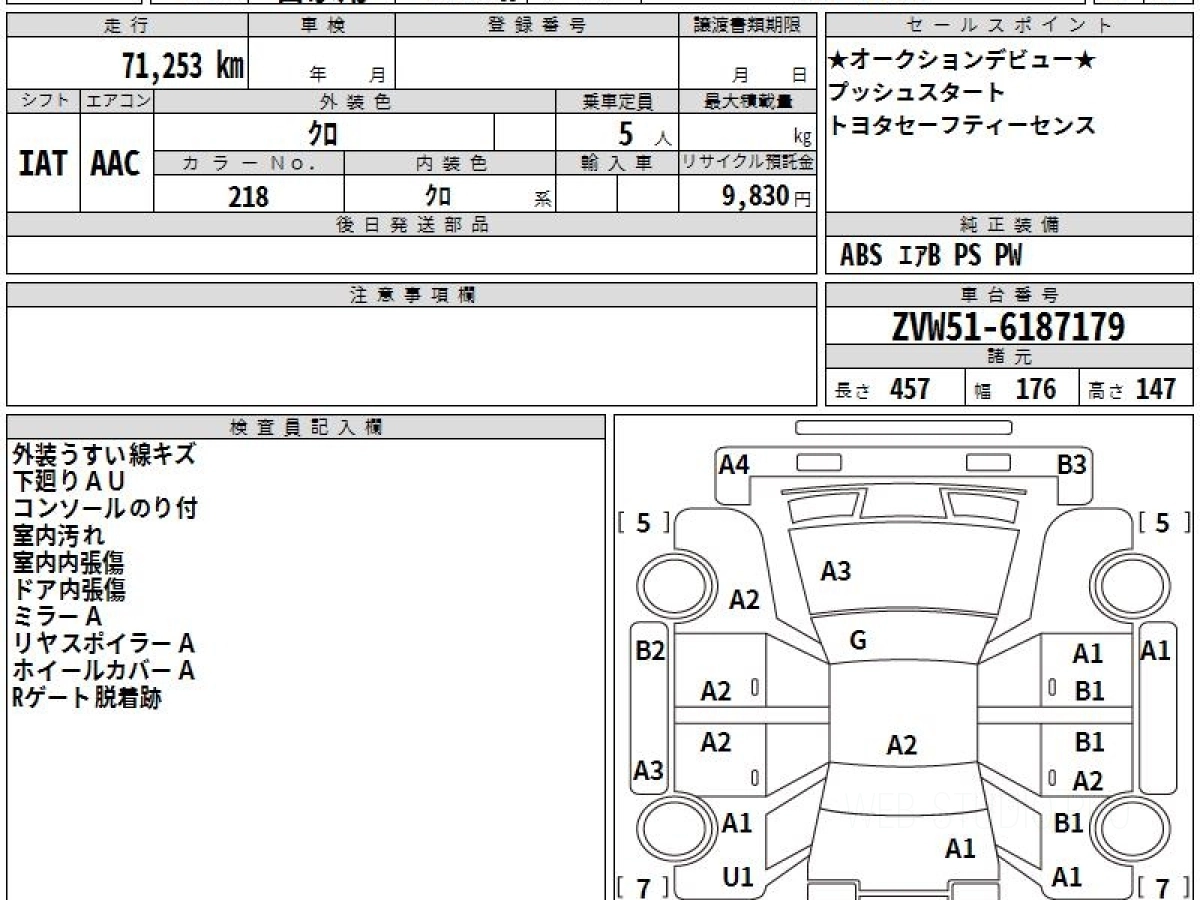Image resolution: width=1200 pixels, height=900 pixels.
Task: Select the IAT shift value
Action: (43, 163)
